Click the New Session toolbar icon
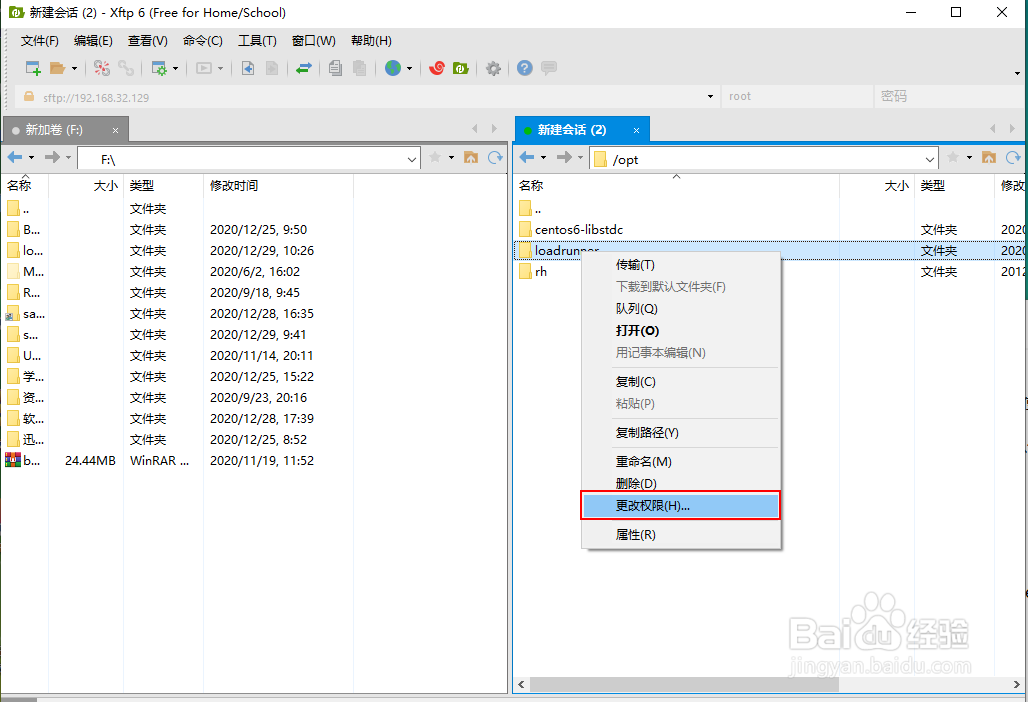 click(x=33, y=68)
